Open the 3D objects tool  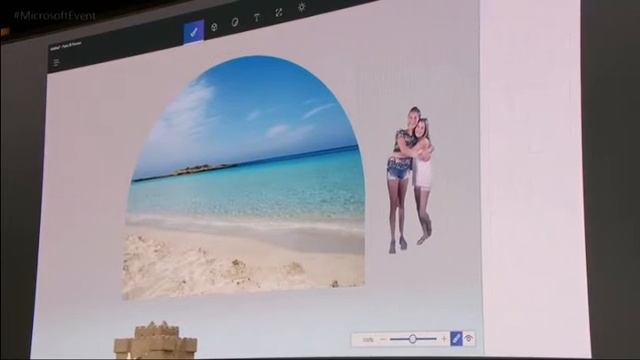click(x=214, y=27)
